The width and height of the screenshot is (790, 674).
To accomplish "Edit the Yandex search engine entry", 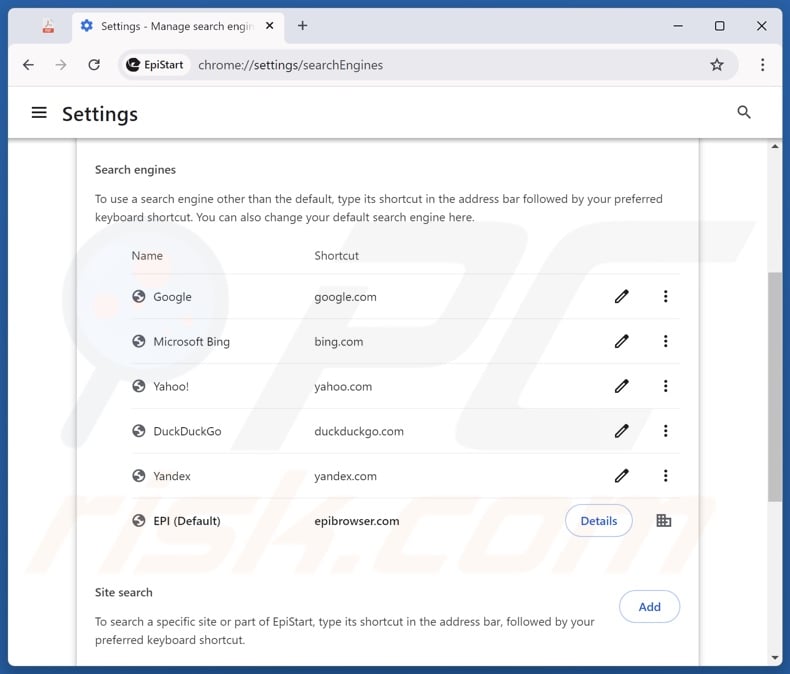I will click(x=622, y=476).
